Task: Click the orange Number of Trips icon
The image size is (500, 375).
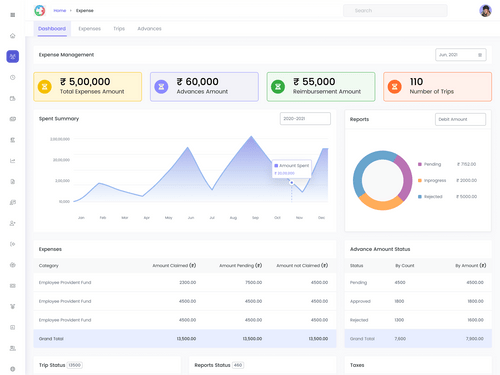Action: (395, 87)
